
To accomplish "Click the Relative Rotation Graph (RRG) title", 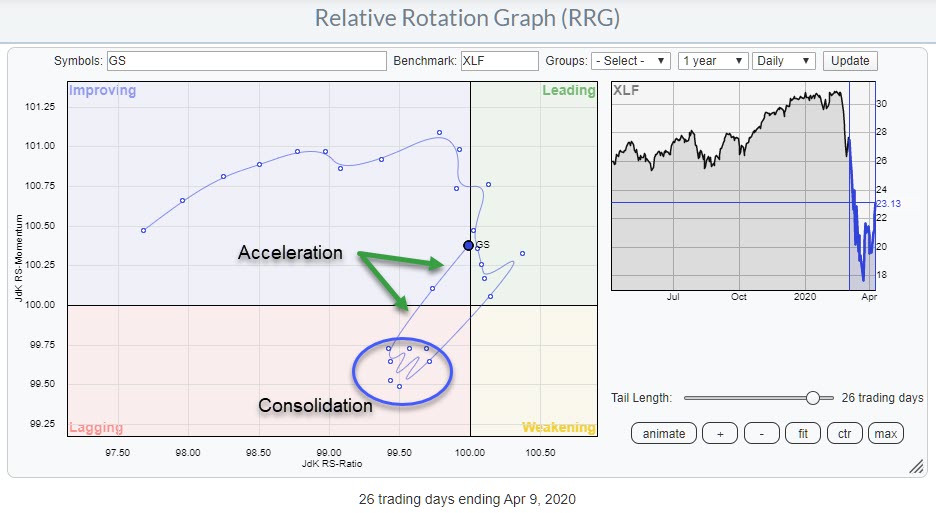I will 467,18.
